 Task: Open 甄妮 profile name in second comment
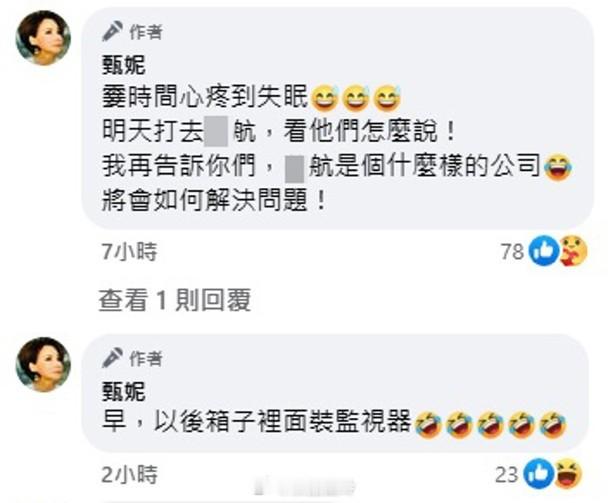124,391
